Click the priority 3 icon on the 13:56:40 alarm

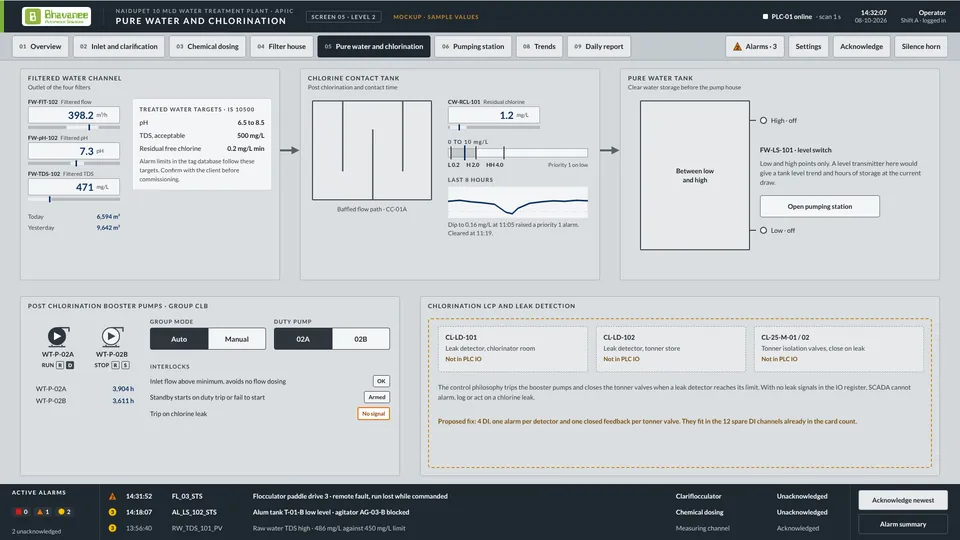click(x=113, y=528)
